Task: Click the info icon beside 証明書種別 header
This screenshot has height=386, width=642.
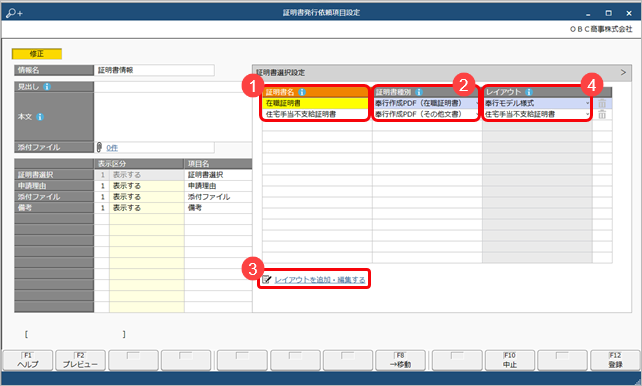Action: [418, 92]
